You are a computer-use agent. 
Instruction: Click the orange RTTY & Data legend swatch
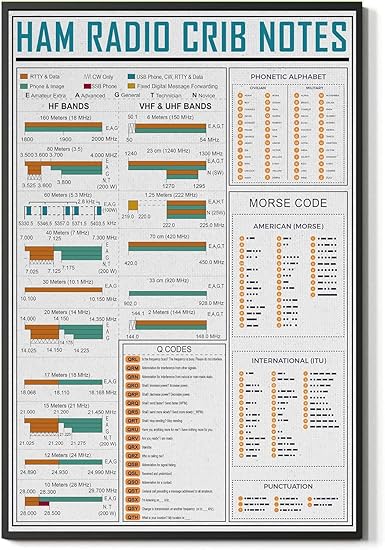click(x=24, y=76)
